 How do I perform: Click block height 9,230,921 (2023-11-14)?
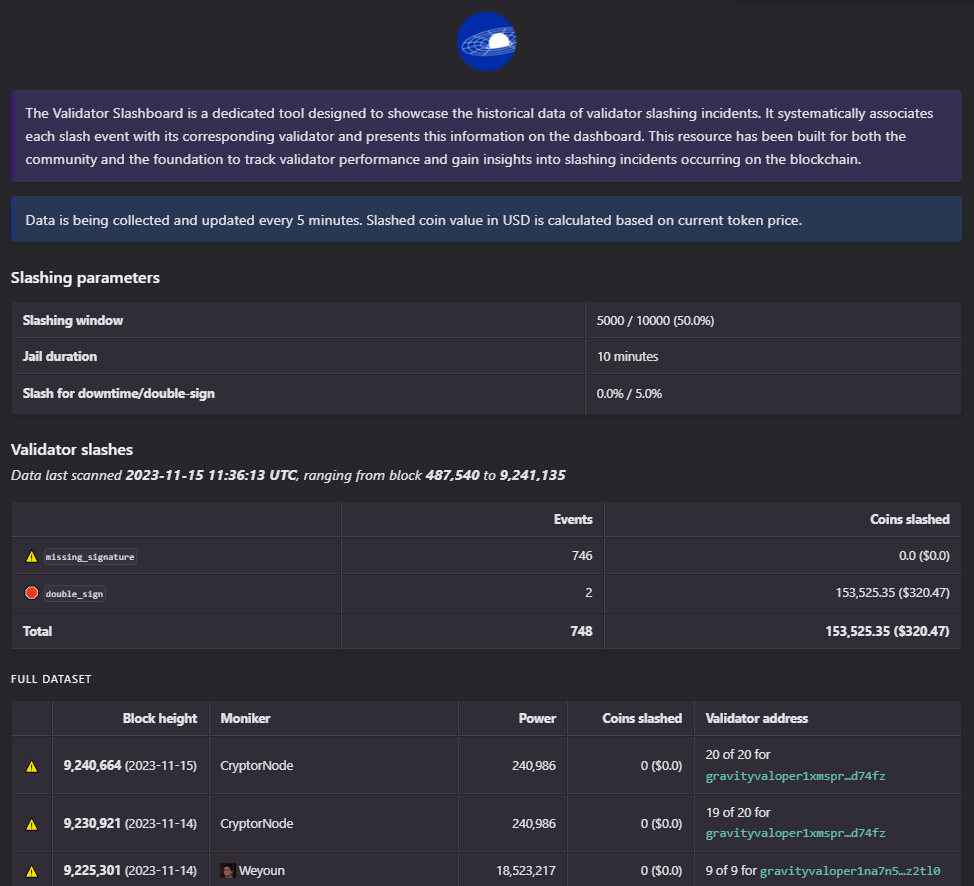click(130, 823)
